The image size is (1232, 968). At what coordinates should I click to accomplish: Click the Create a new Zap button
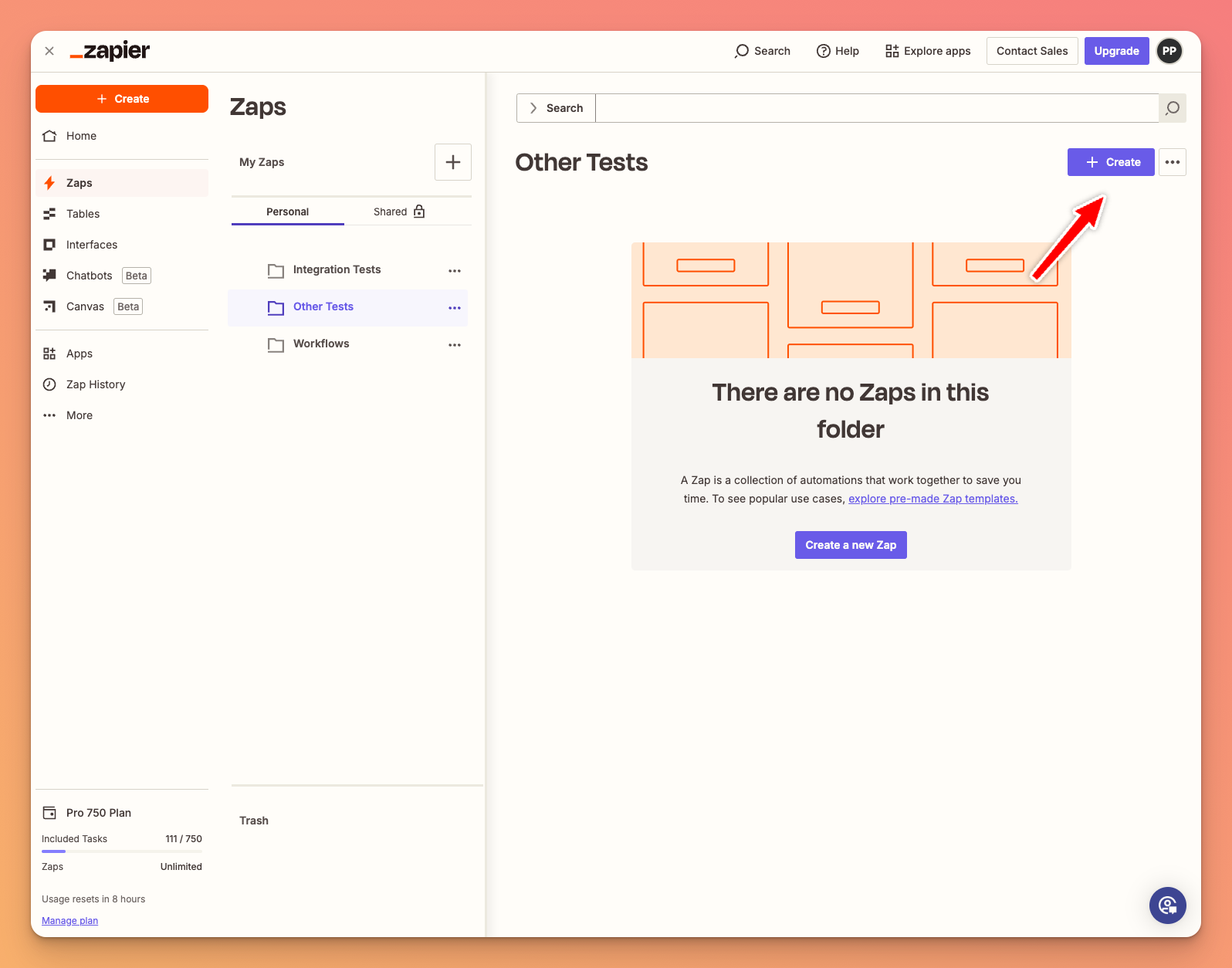click(850, 545)
